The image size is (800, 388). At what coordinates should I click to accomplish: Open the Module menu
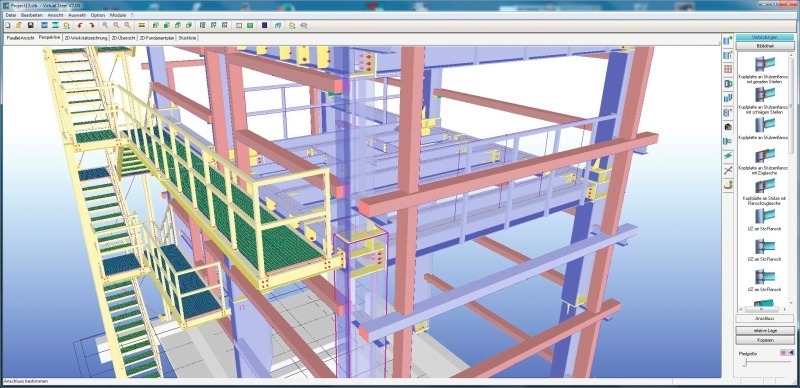click(x=118, y=15)
